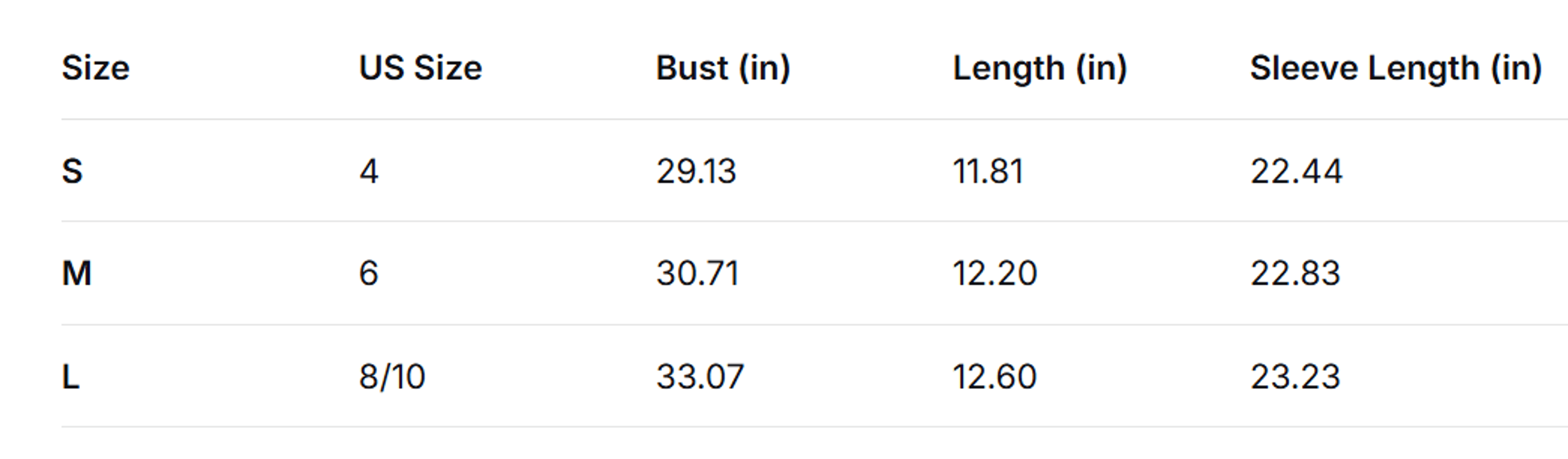The image size is (1568, 459).
Task: Click US size 4 cell
Action: [369, 171]
